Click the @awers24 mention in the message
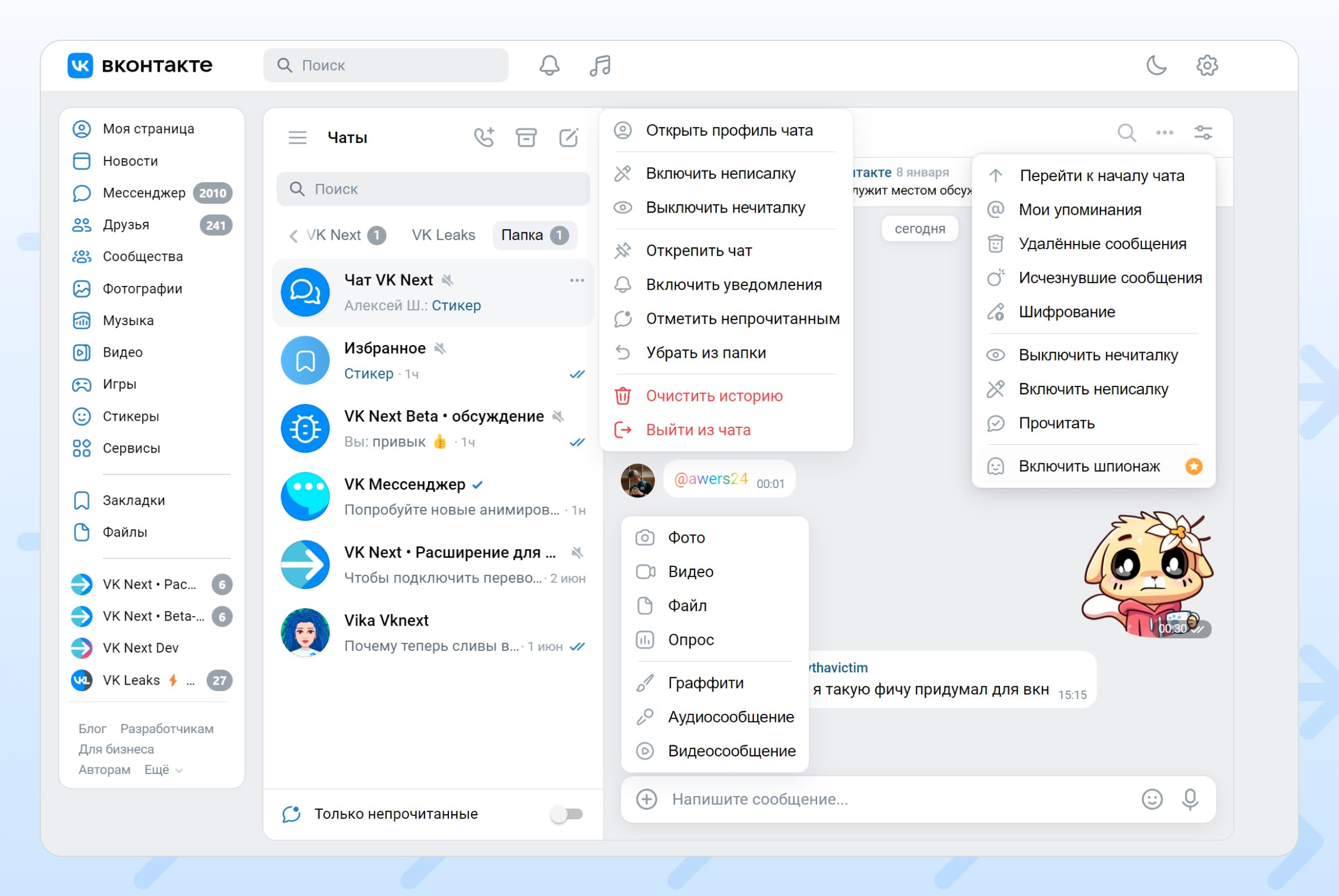Viewport: 1339px width, 896px height. pyautogui.click(x=711, y=479)
